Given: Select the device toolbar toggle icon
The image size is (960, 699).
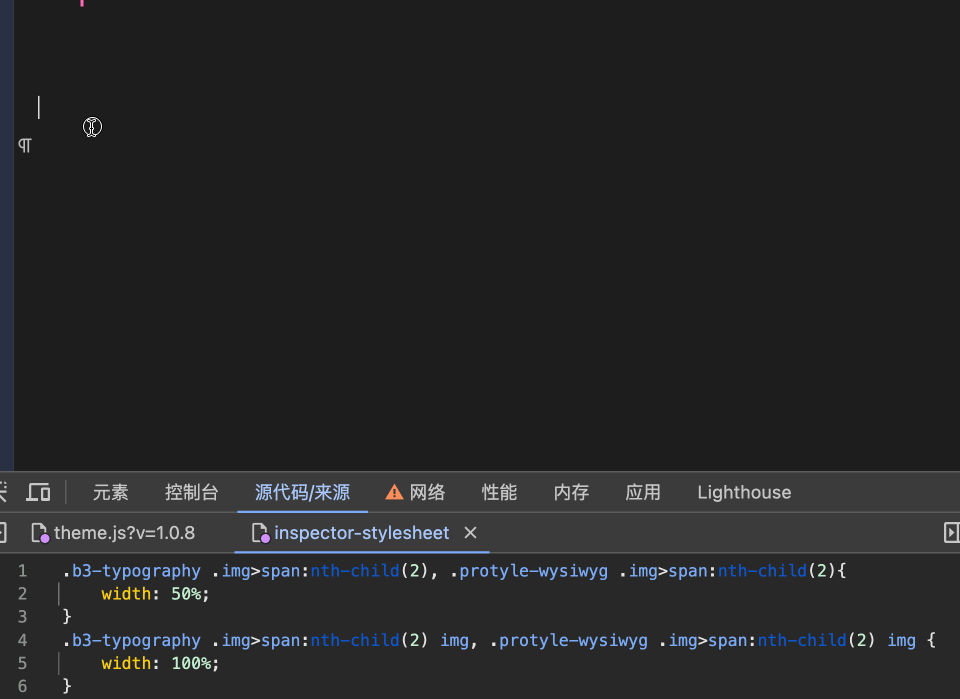Looking at the screenshot, I should tap(39, 492).
